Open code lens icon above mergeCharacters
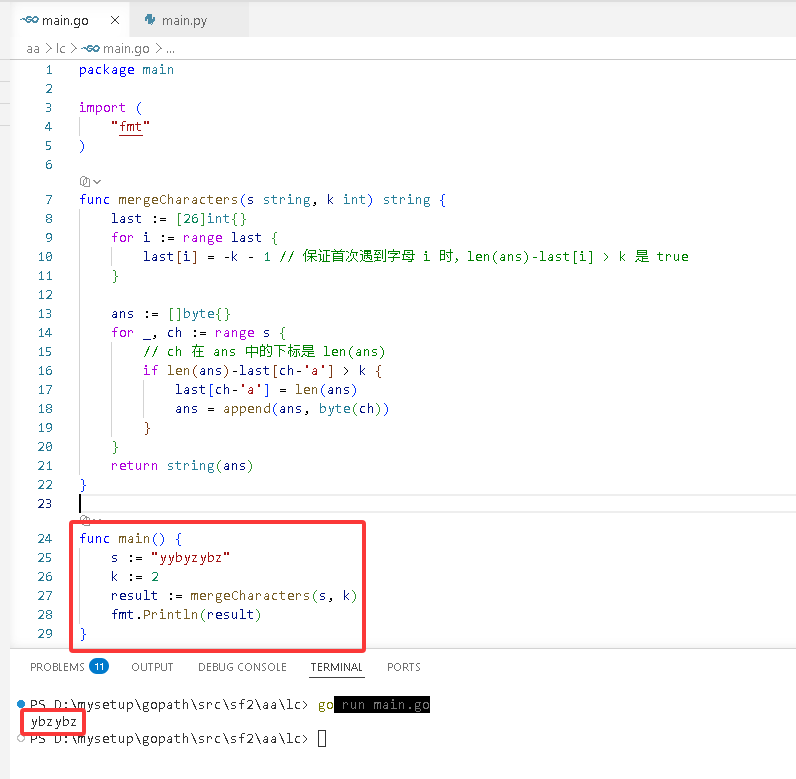796x779 pixels. pos(85,181)
